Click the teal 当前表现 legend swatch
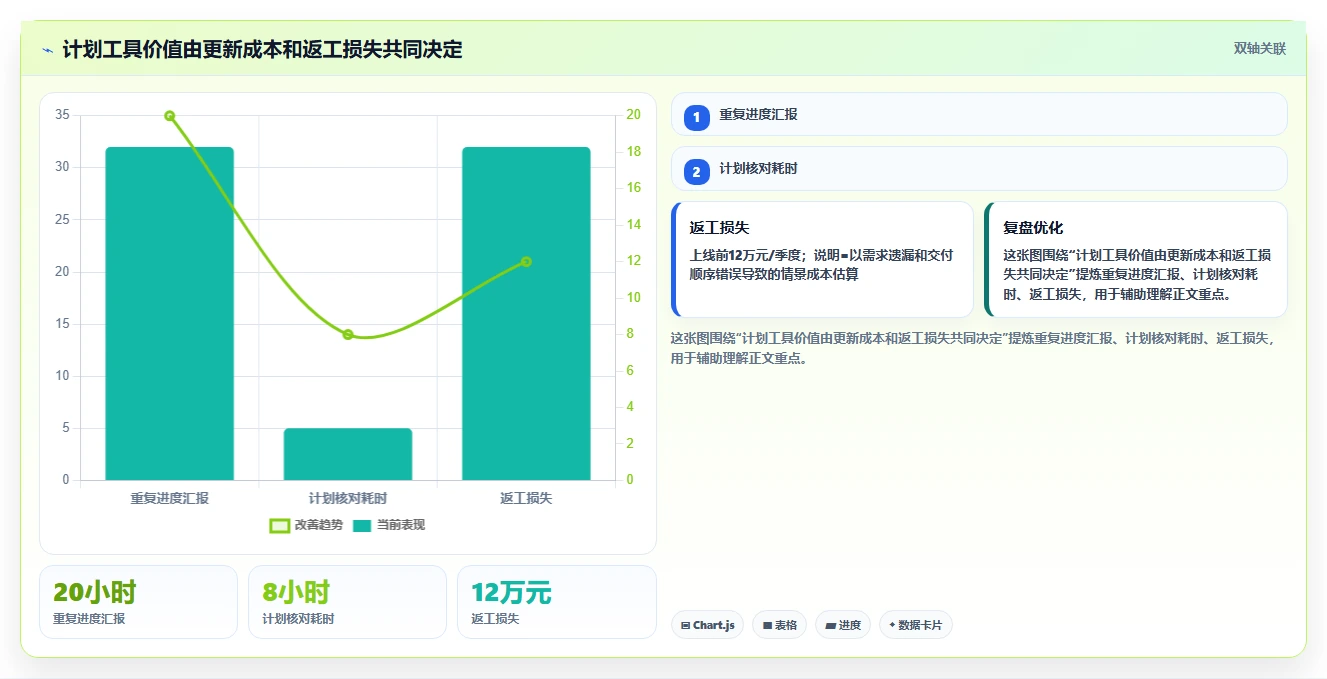This screenshot has width=1327, height=679. (362, 525)
